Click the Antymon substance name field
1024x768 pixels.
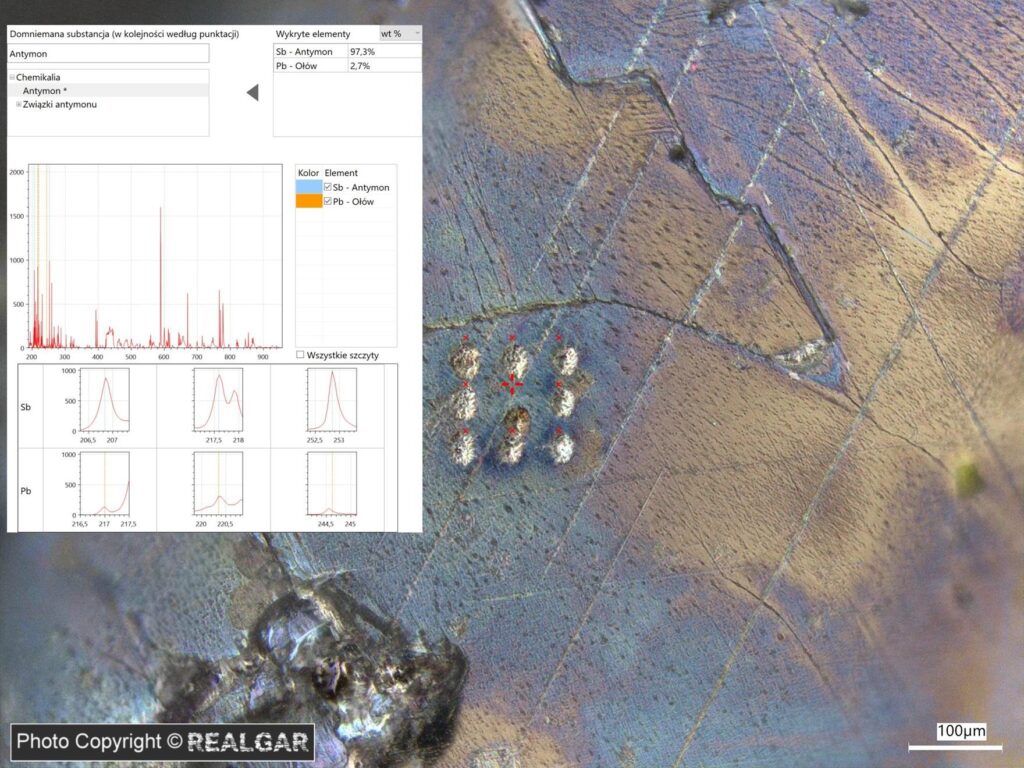tap(108, 54)
